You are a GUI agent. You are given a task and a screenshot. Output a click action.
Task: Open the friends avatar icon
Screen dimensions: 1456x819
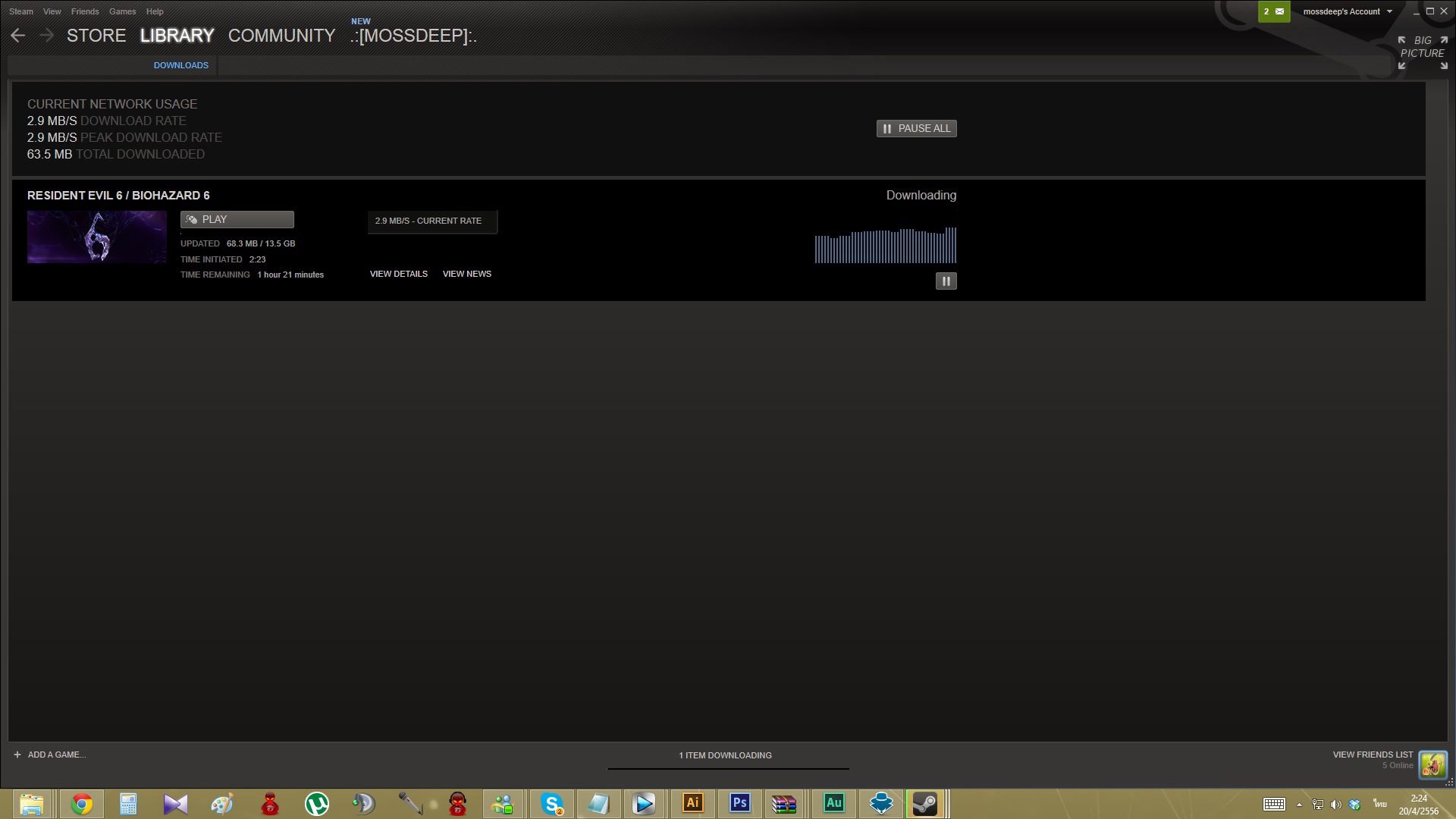(1432, 764)
